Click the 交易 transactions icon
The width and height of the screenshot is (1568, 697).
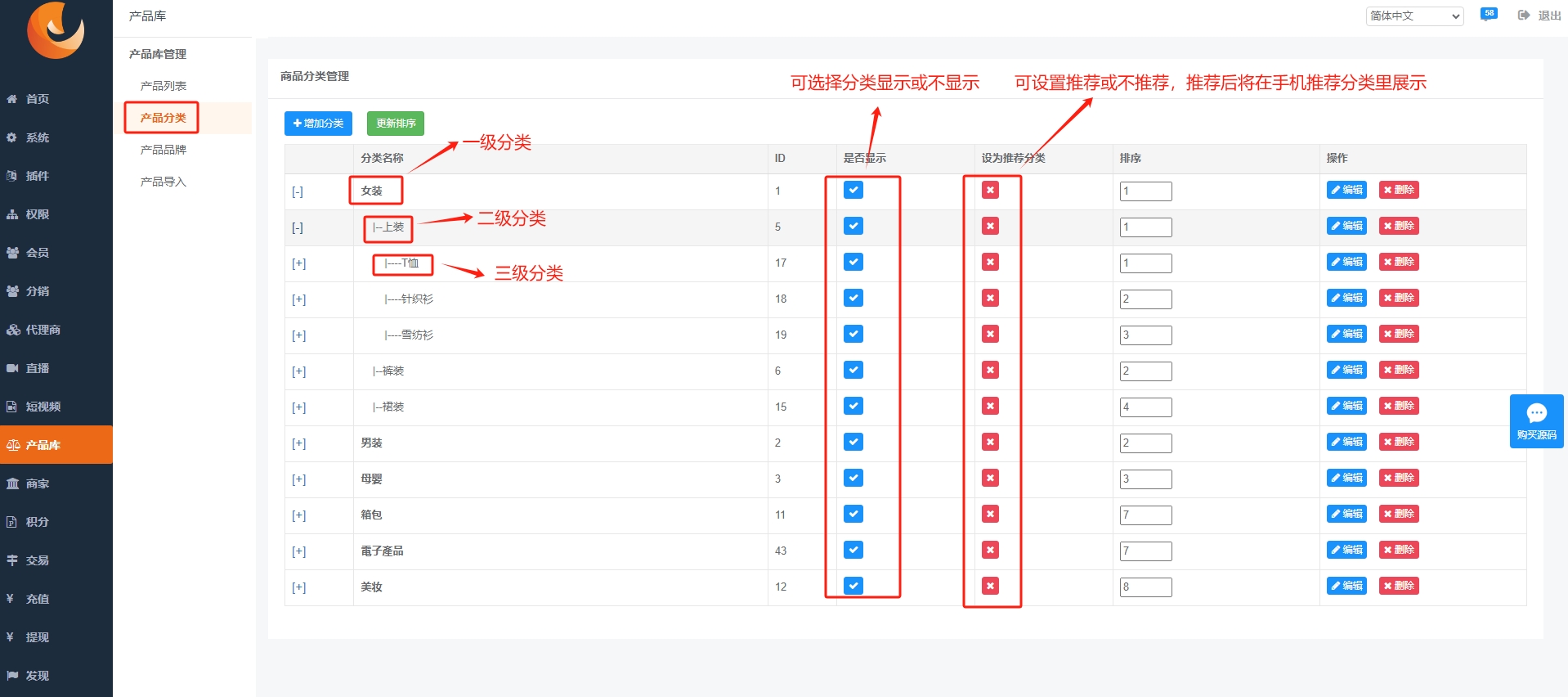(x=12, y=560)
